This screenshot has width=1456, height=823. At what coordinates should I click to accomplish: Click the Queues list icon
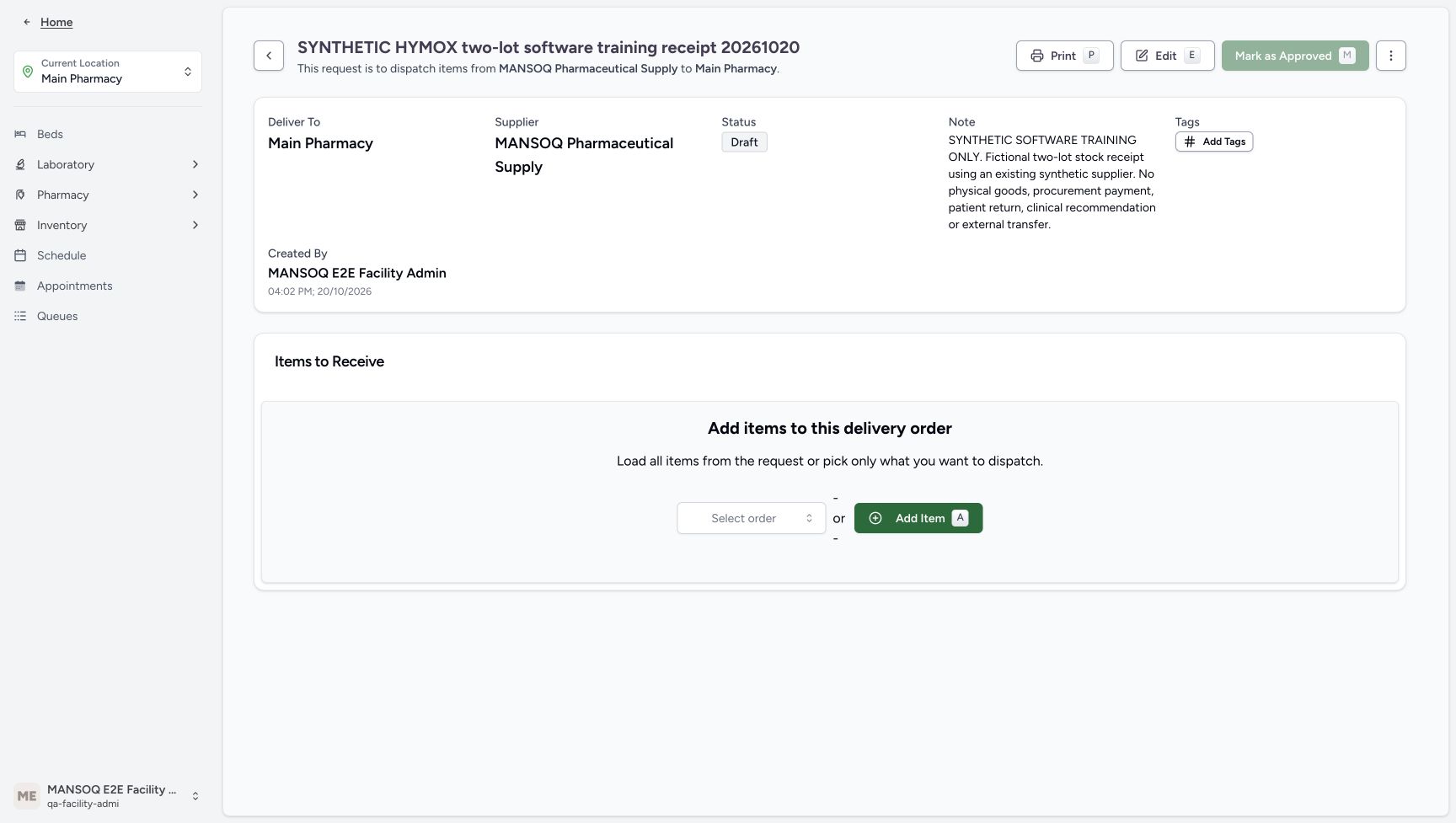[x=20, y=316]
